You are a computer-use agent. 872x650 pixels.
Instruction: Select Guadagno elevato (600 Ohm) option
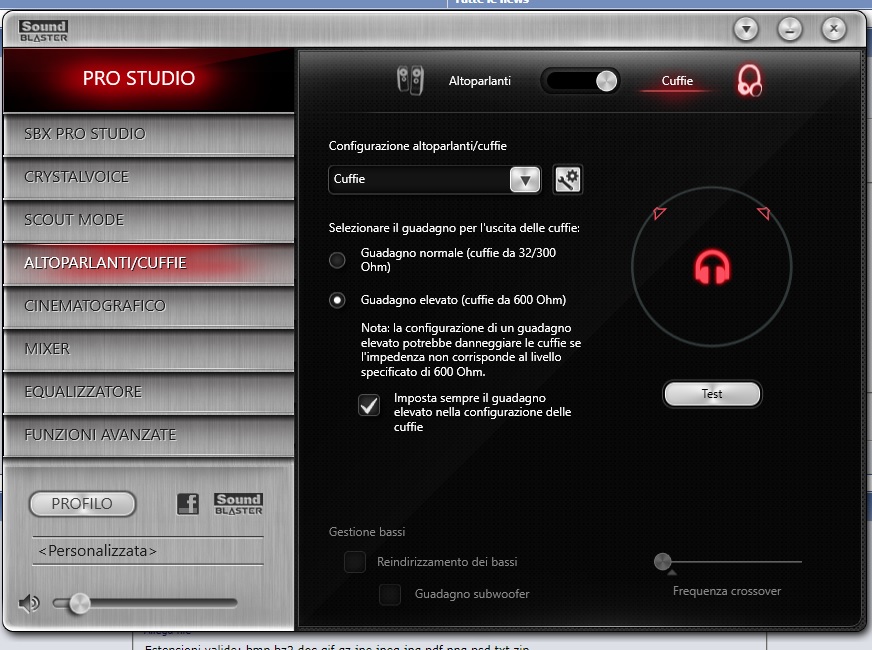click(x=337, y=300)
